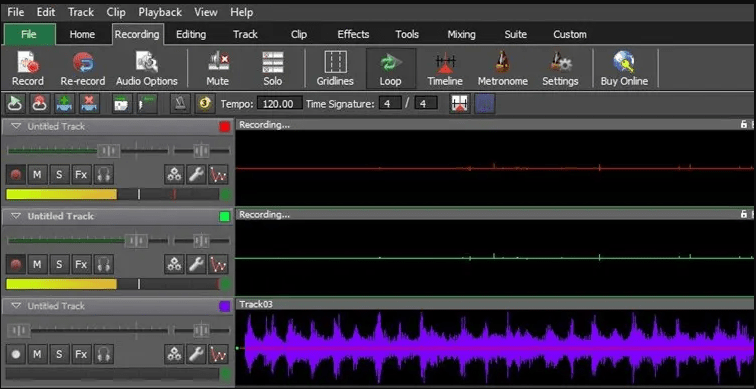
Task: Click the green File tab
Action: point(29,35)
